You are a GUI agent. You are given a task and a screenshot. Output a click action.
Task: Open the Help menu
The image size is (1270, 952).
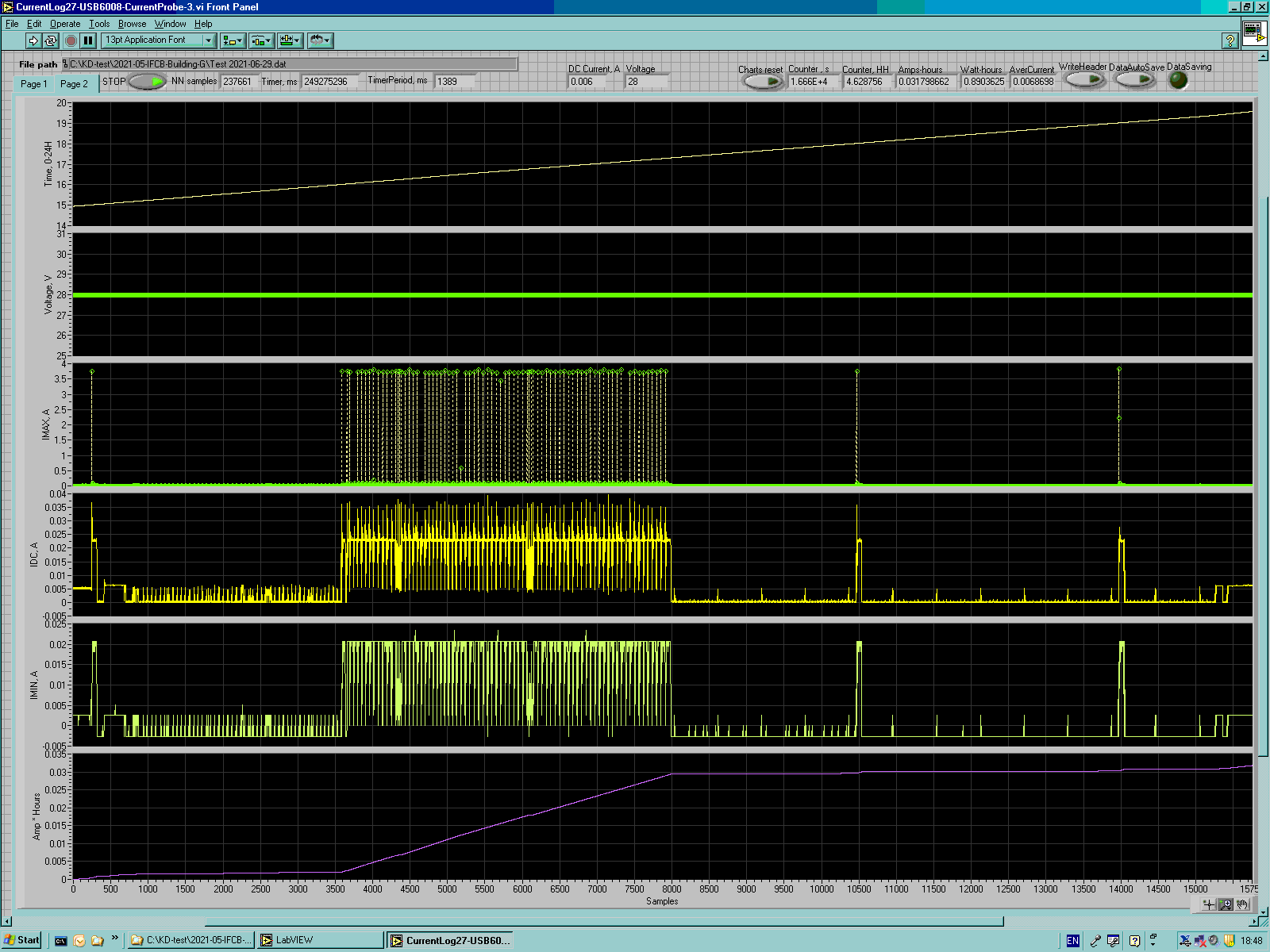click(x=203, y=24)
